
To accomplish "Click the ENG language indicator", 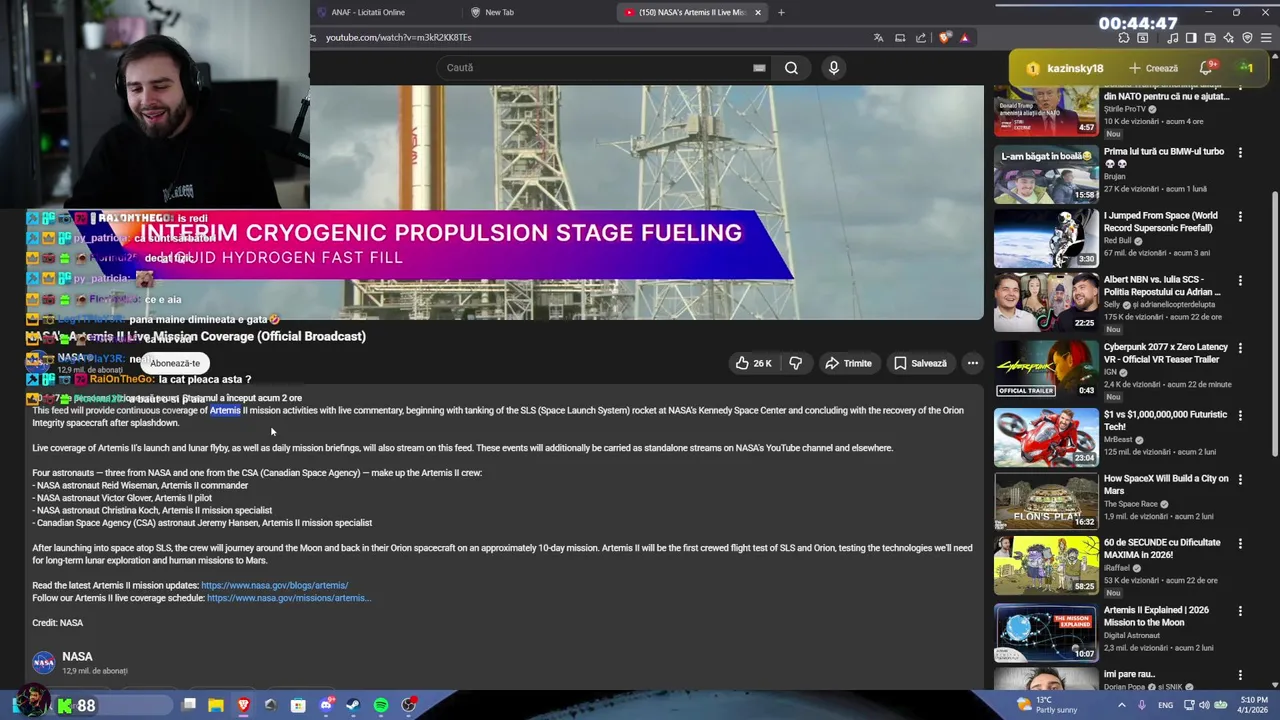I will pyautogui.click(x=1166, y=705).
